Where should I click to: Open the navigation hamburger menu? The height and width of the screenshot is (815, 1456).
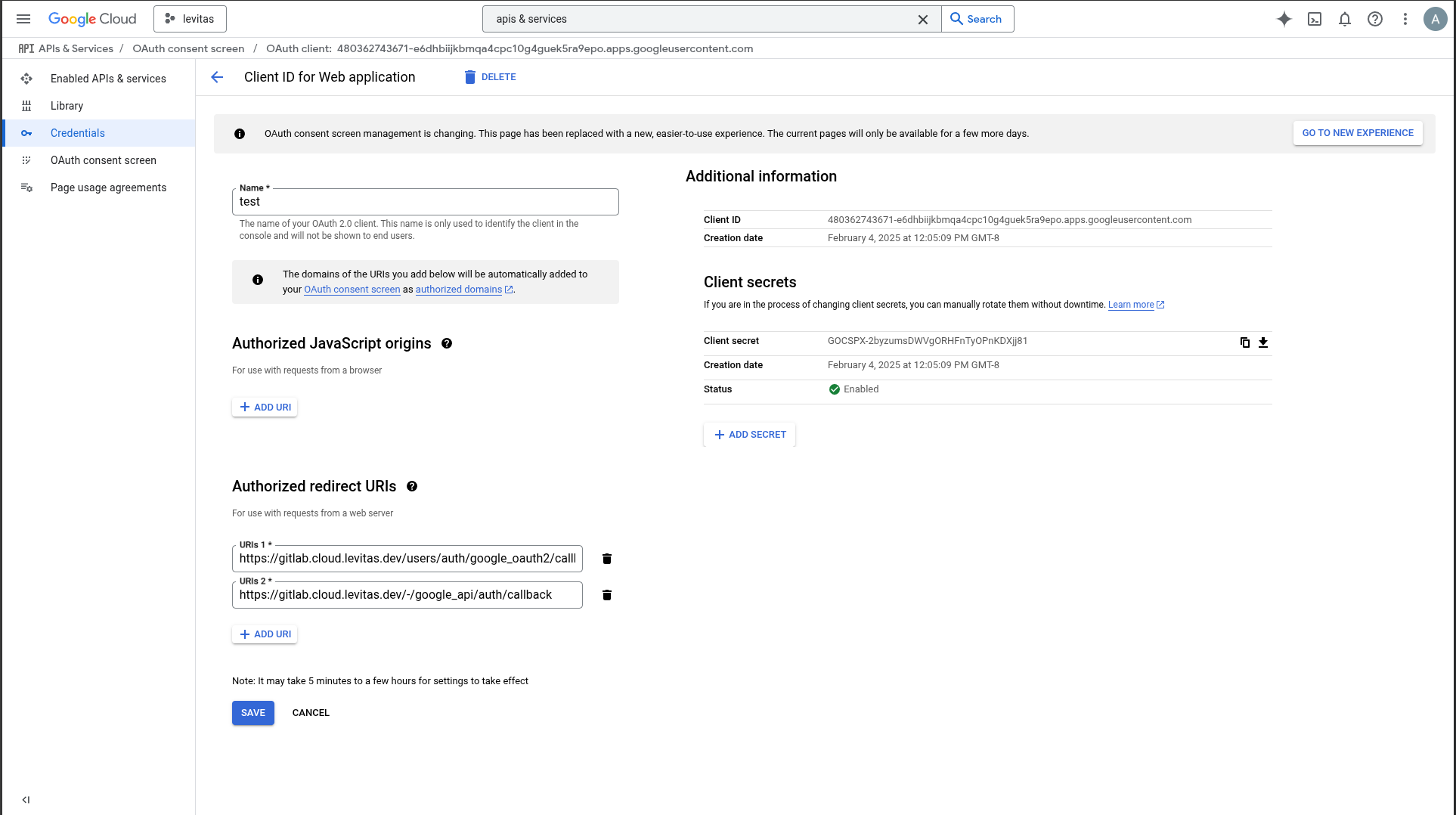(23, 19)
